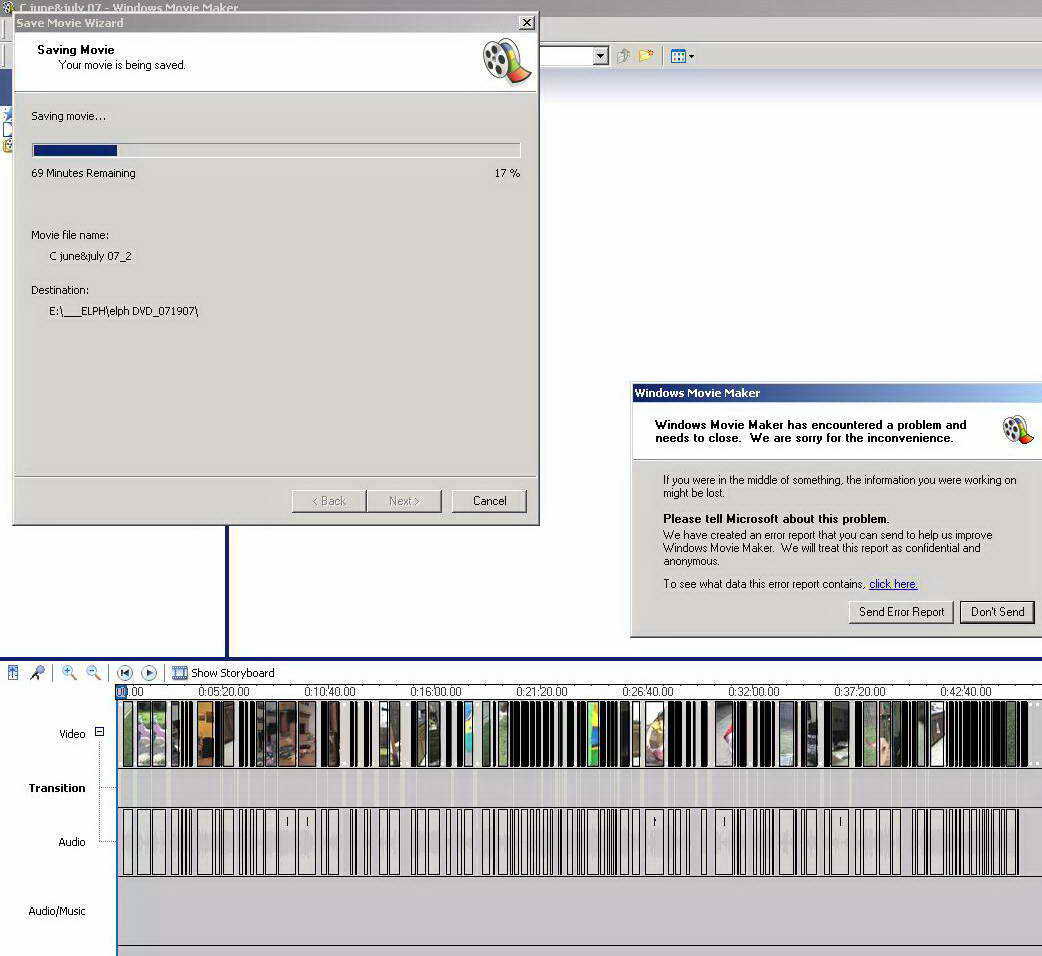Click timeline ruler at 0:37:20.00

coord(860,692)
